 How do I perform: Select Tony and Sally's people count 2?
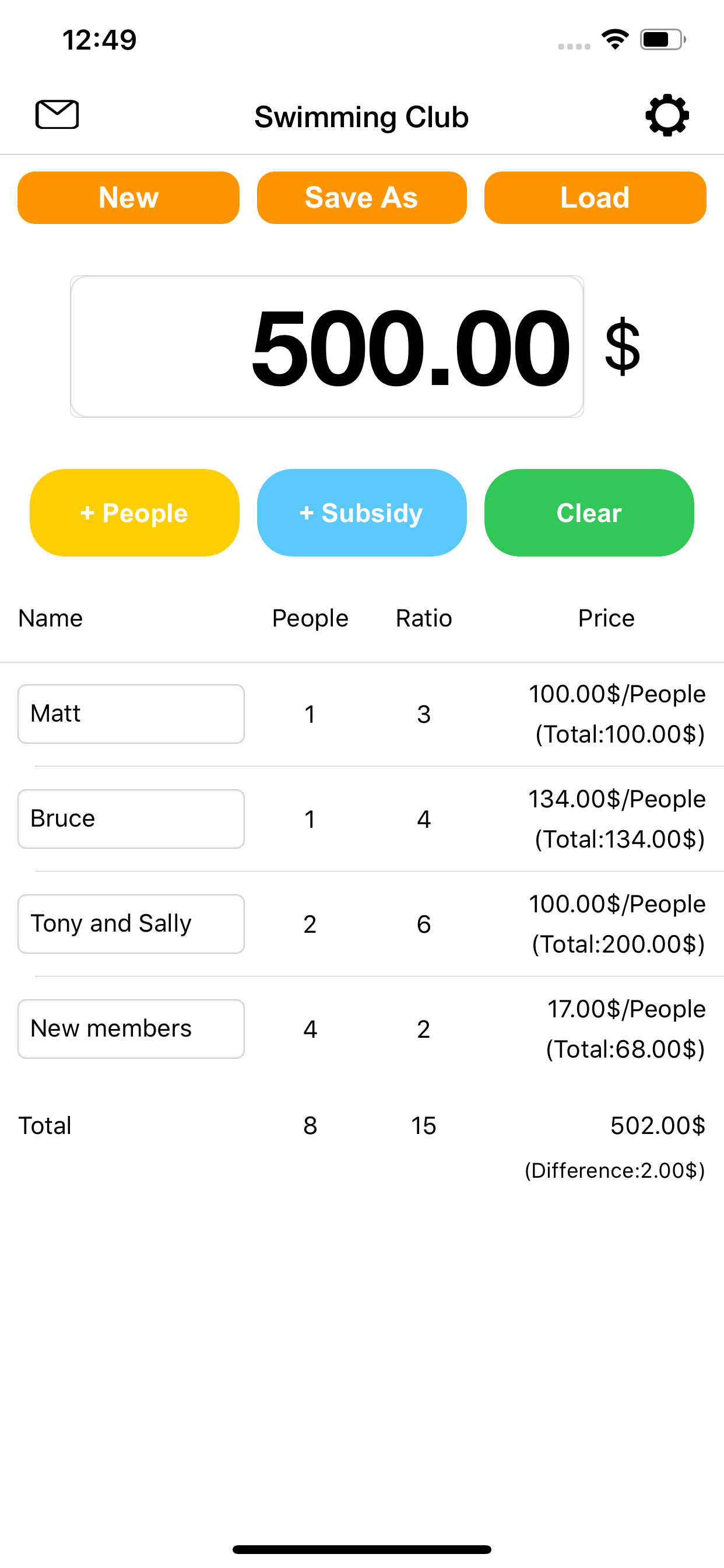point(310,924)
